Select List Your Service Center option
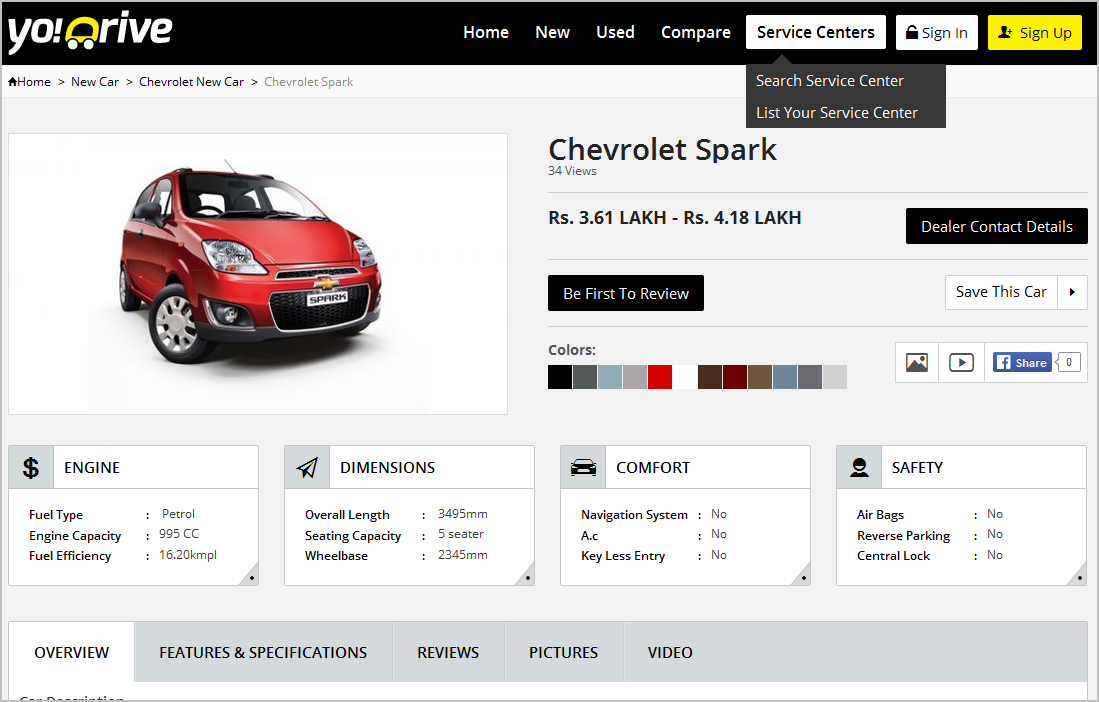This screenshot has height=702, width=1099. coord(837,113)
